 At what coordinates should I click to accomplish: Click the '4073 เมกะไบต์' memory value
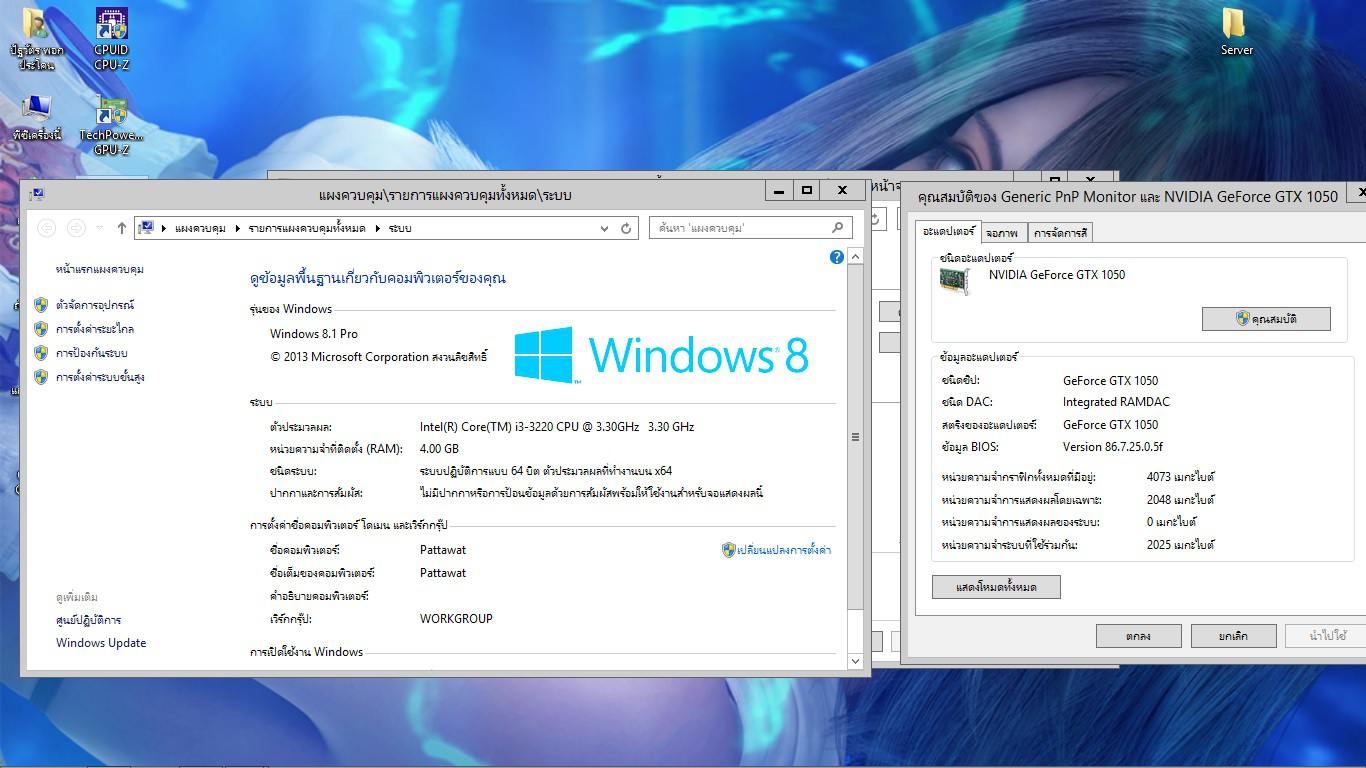tap(1181, 477)
